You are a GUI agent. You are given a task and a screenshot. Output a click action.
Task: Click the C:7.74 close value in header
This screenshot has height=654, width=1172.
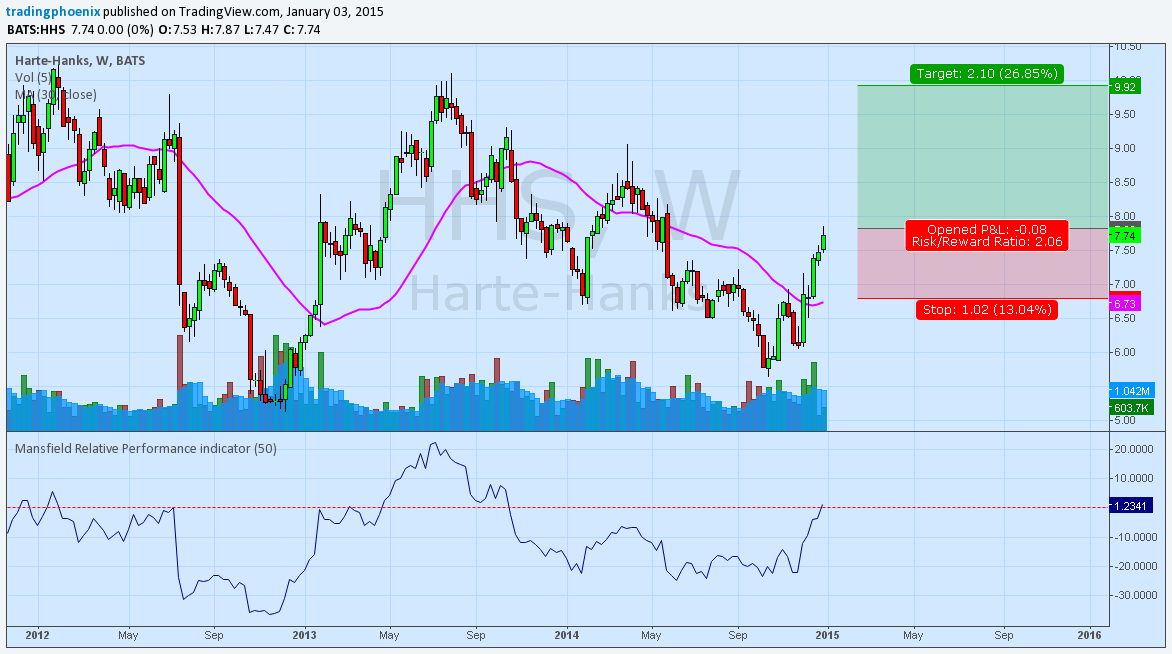pos(301,30)
